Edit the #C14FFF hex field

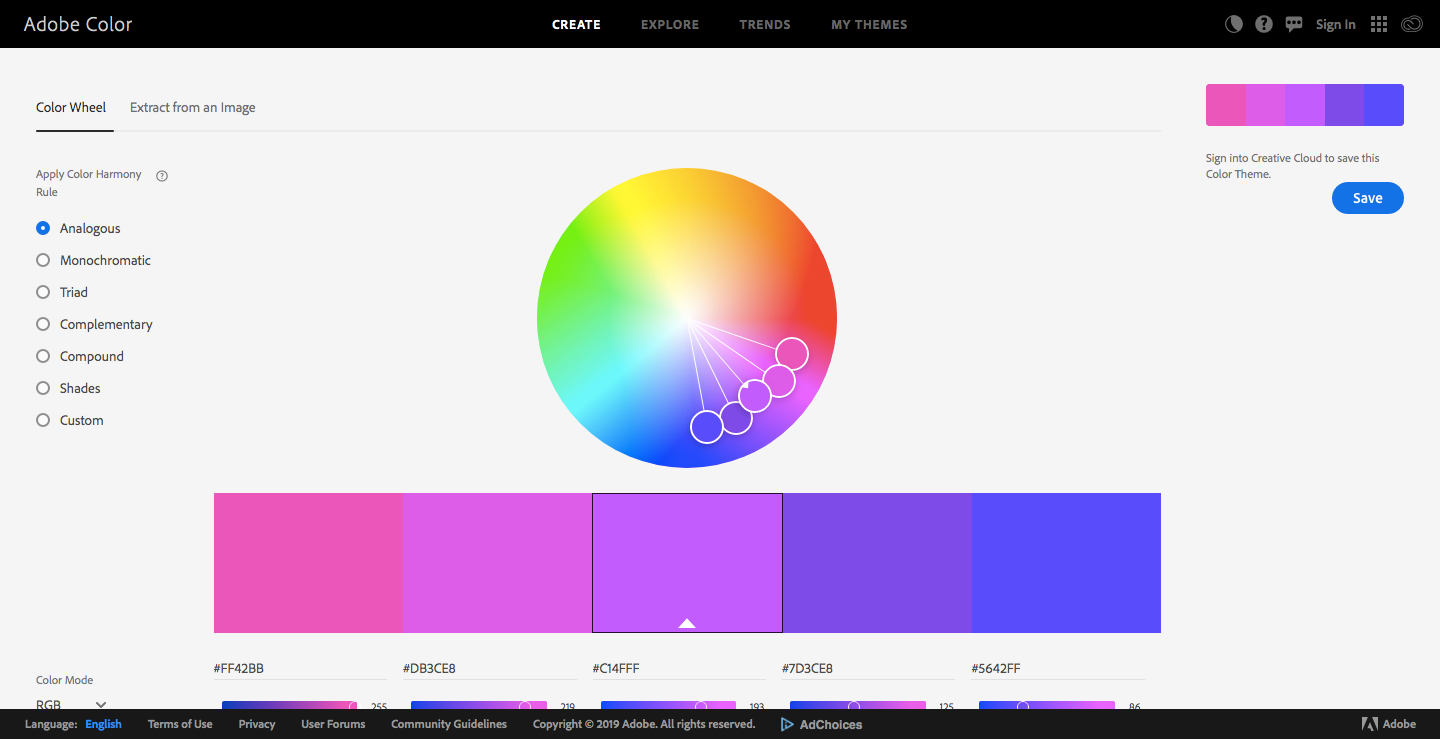[679, 668]
